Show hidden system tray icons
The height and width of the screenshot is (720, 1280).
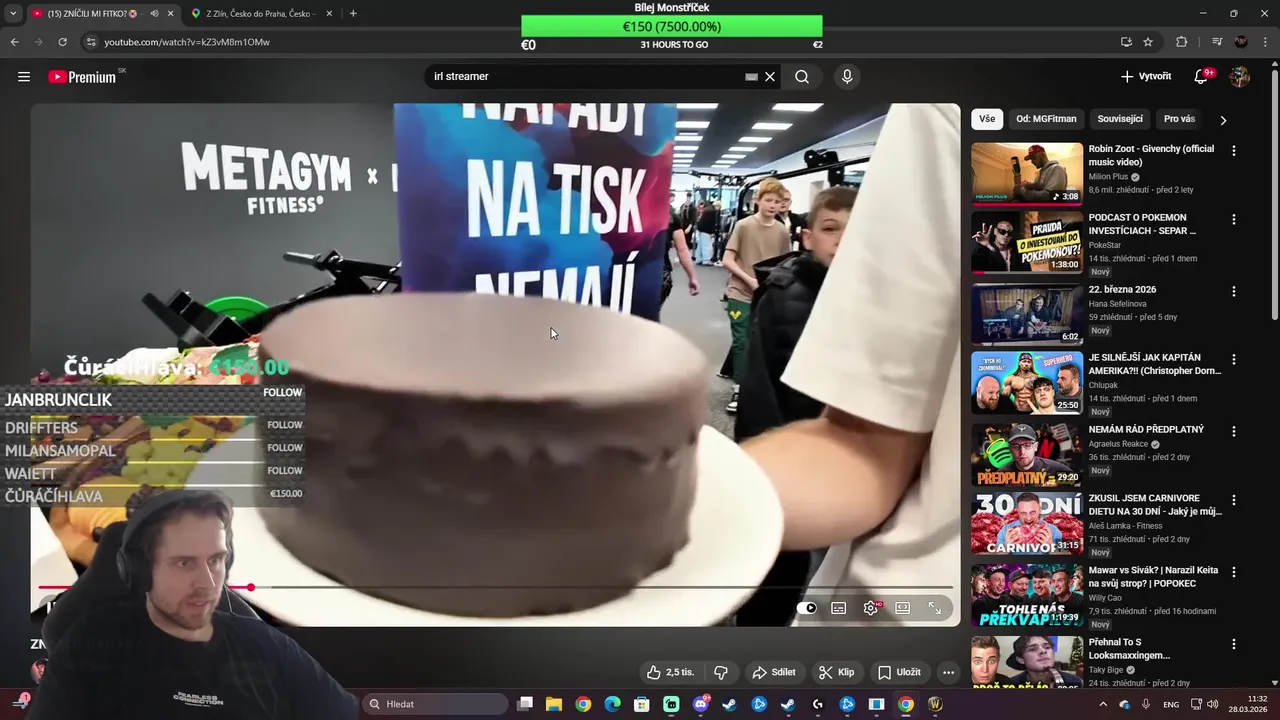click(x=1103, y=704)
